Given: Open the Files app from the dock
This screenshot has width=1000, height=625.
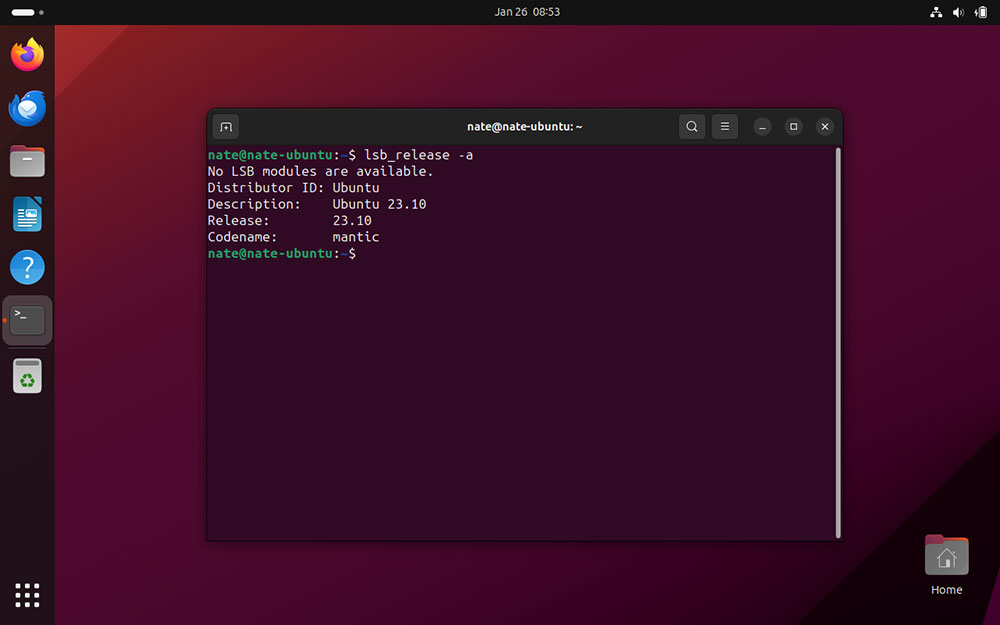Looking at the screenshot, I should pyautogui.click(x=27, y=161).
